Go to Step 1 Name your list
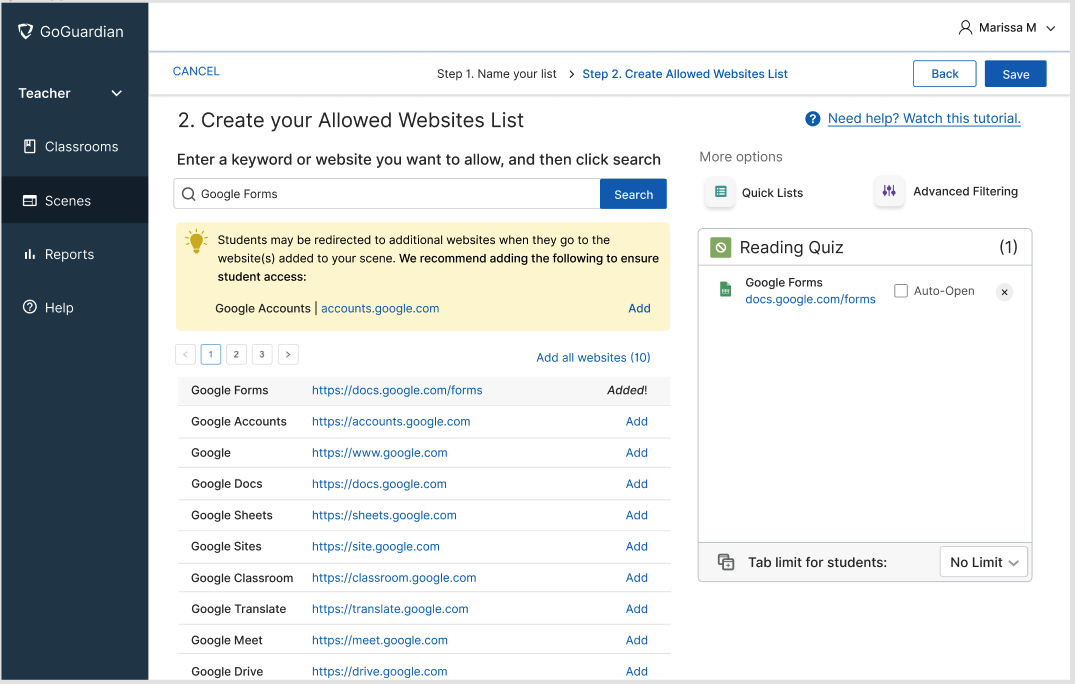 coord(496,73)
